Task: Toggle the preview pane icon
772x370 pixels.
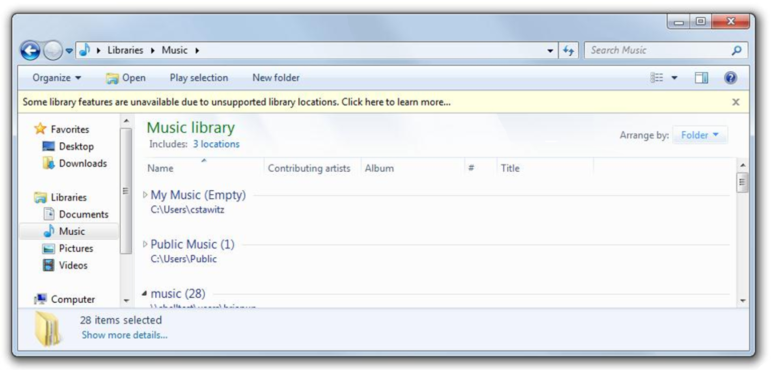Action: coord(701,78)
